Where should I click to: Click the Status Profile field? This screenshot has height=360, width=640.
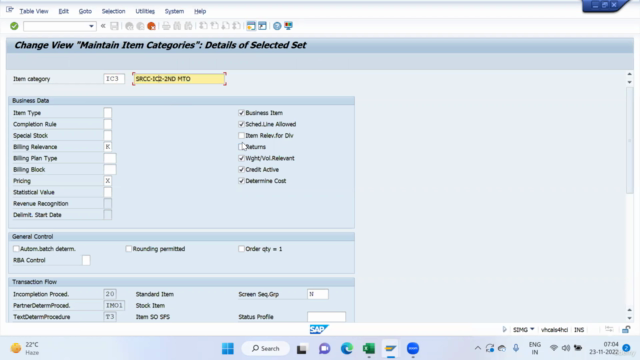[x=326, y=317]
